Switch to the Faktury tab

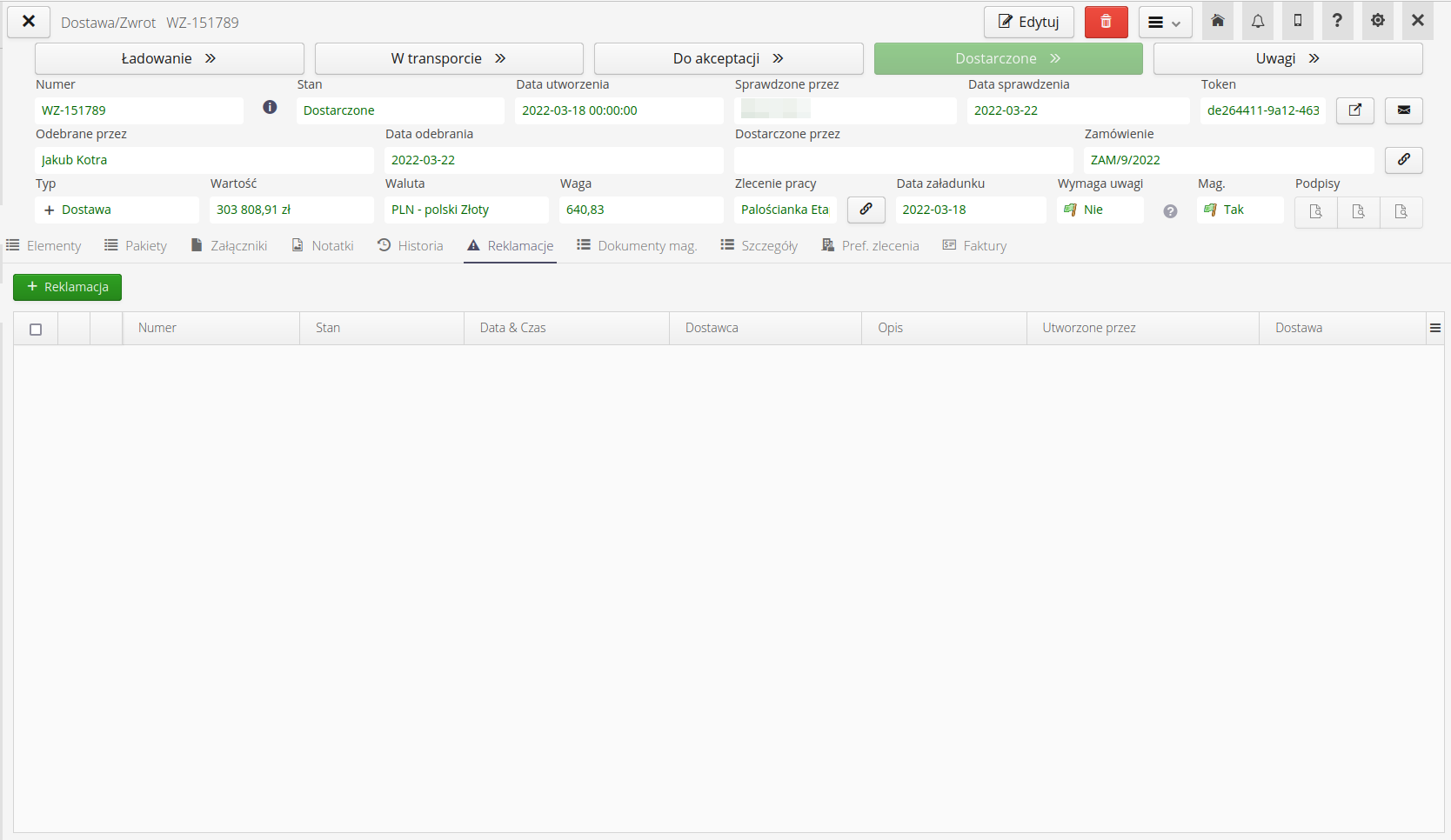[974, 246]
